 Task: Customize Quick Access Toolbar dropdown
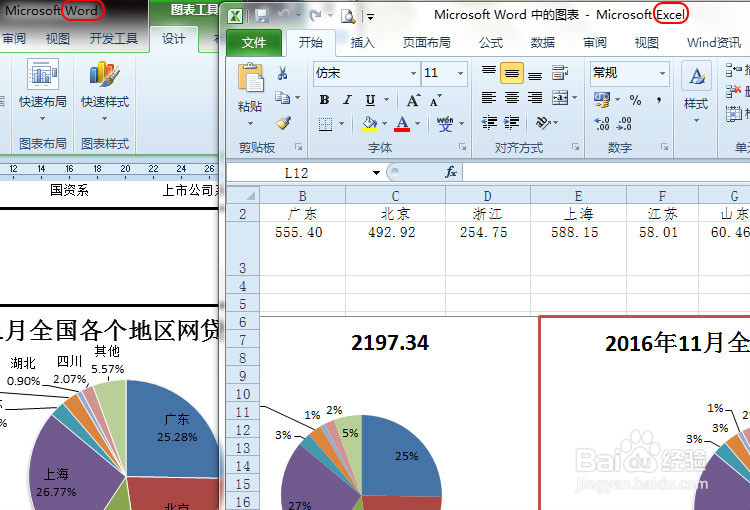(x=370, y=17)
